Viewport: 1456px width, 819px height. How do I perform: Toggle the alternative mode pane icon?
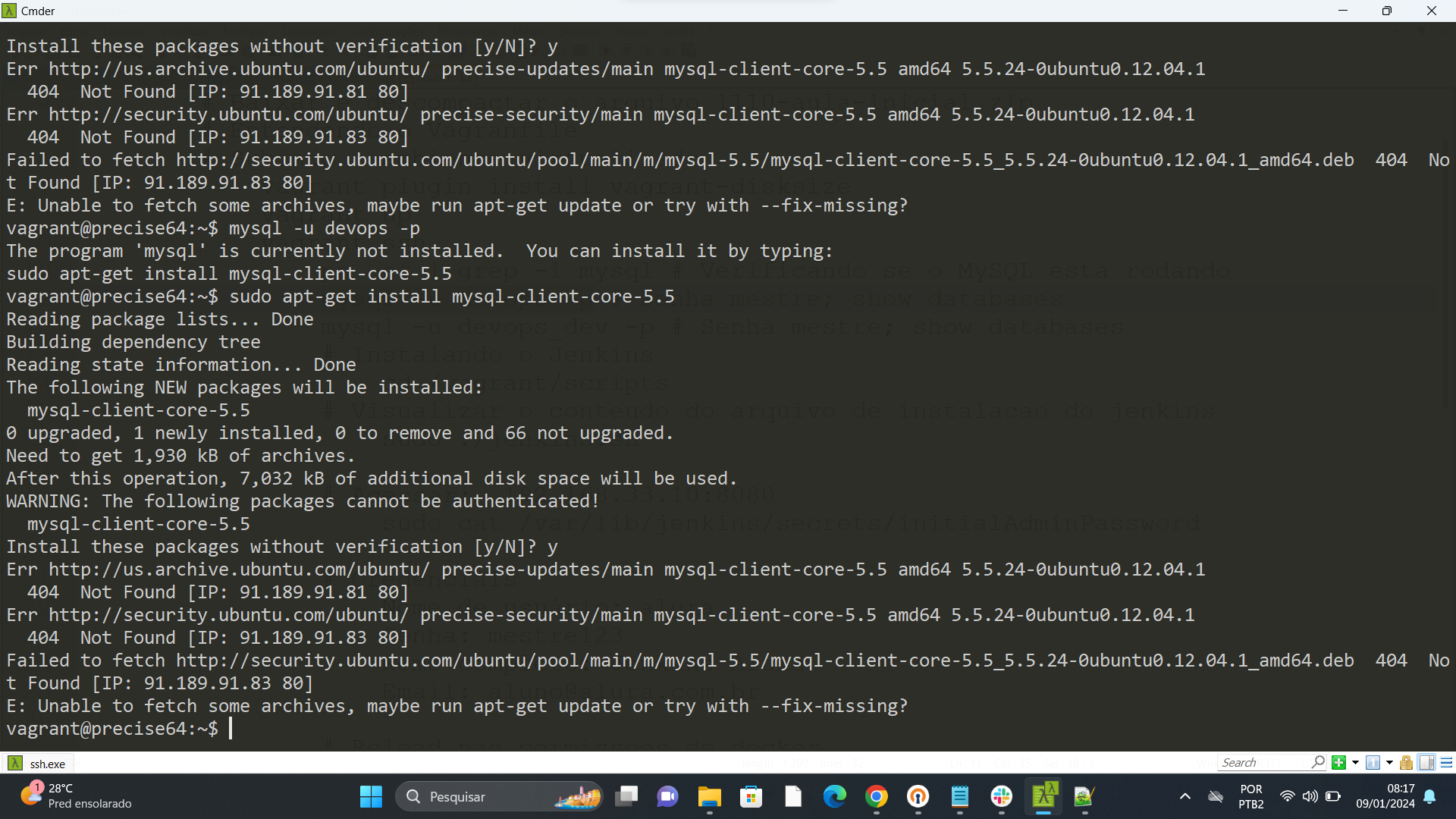(1426, 763)
